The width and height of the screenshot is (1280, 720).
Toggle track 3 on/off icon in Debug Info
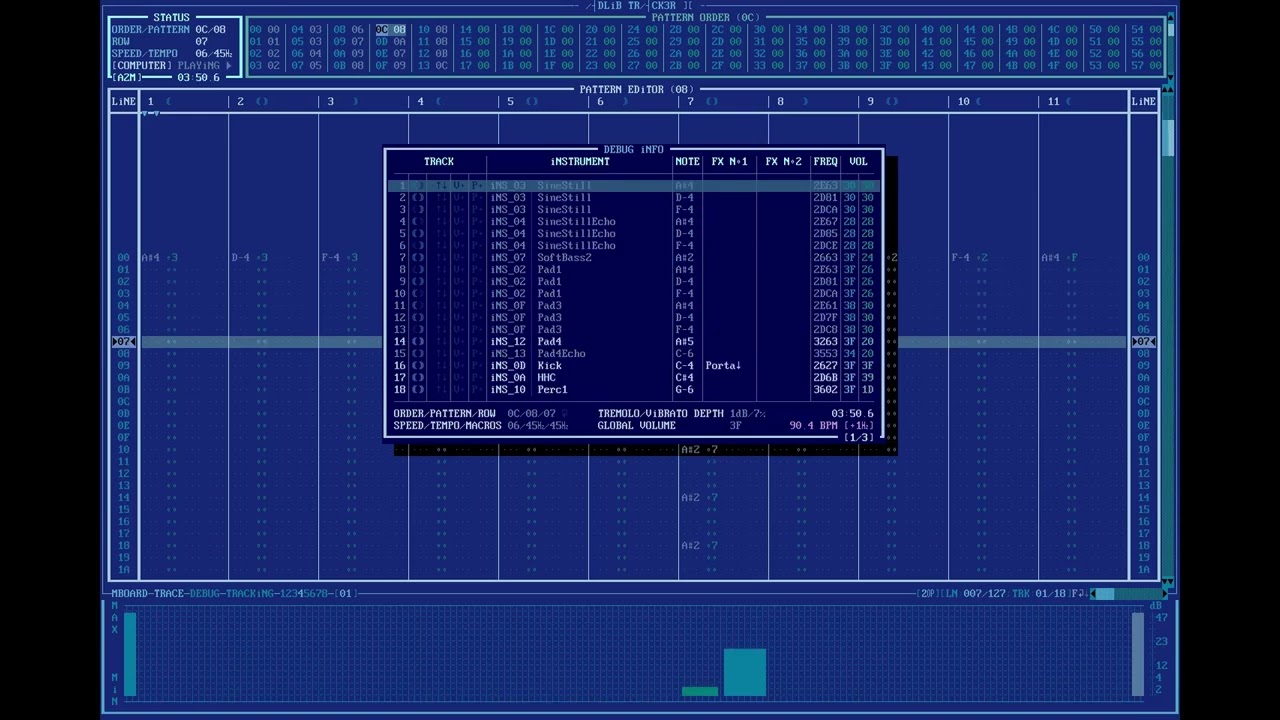tap(417, 210)
